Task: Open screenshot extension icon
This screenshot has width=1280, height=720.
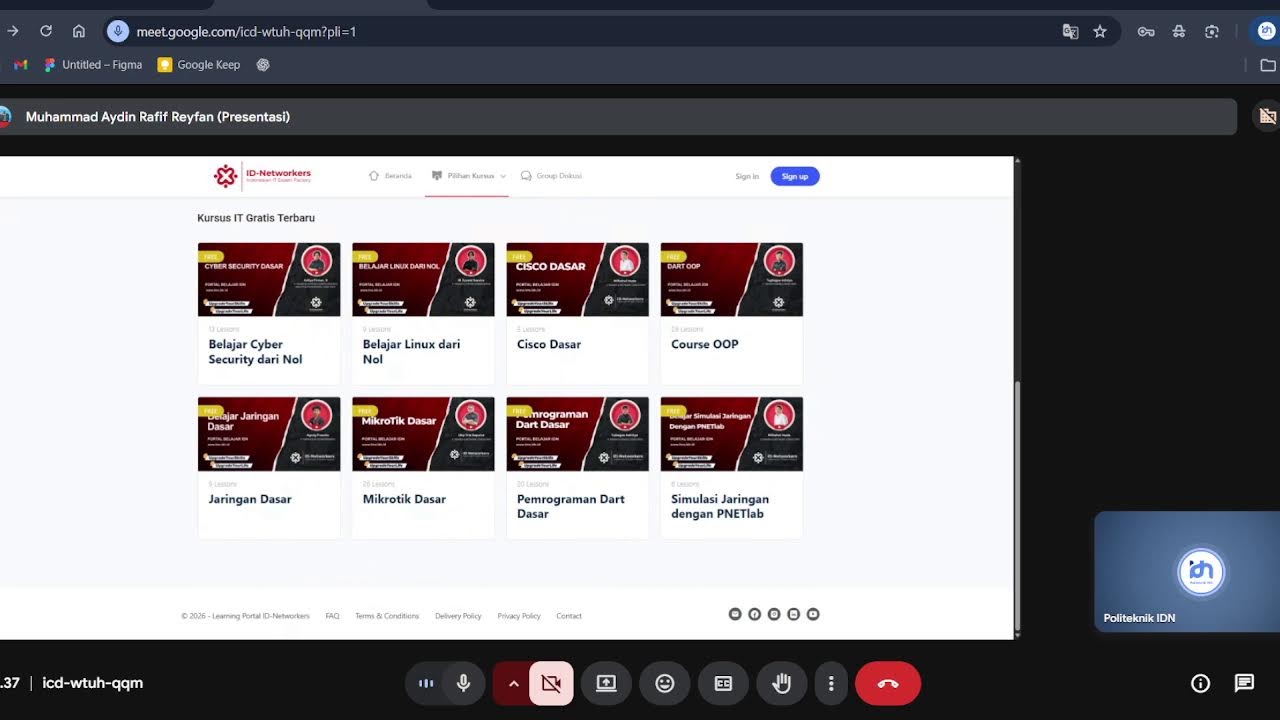Action: [1212, 32]
